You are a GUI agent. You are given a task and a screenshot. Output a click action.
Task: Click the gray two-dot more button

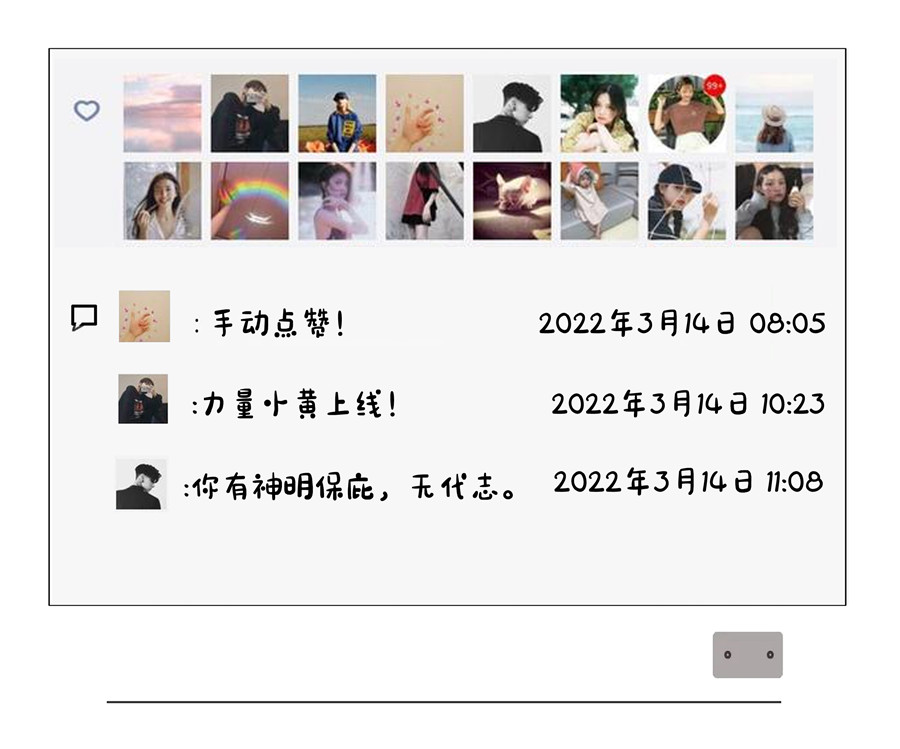747,655
